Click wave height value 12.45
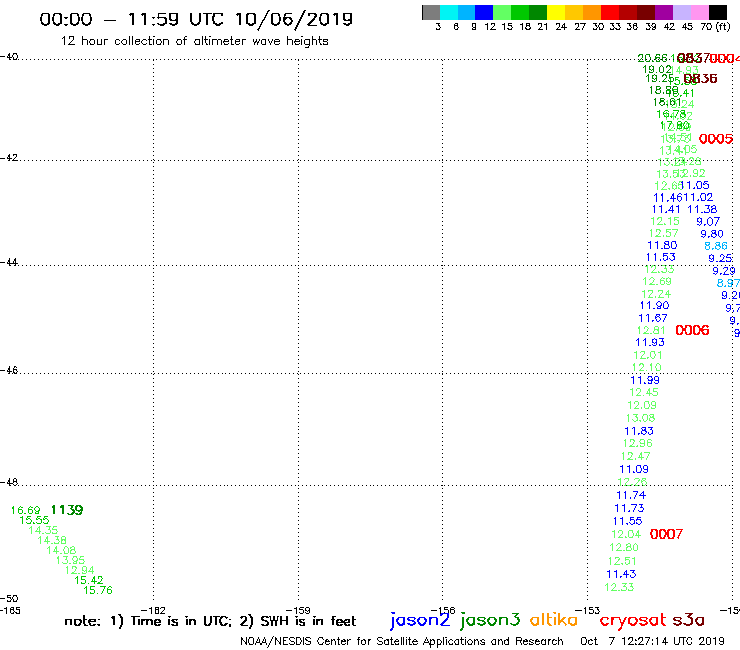Screen dimensions: 740x650 644,392
